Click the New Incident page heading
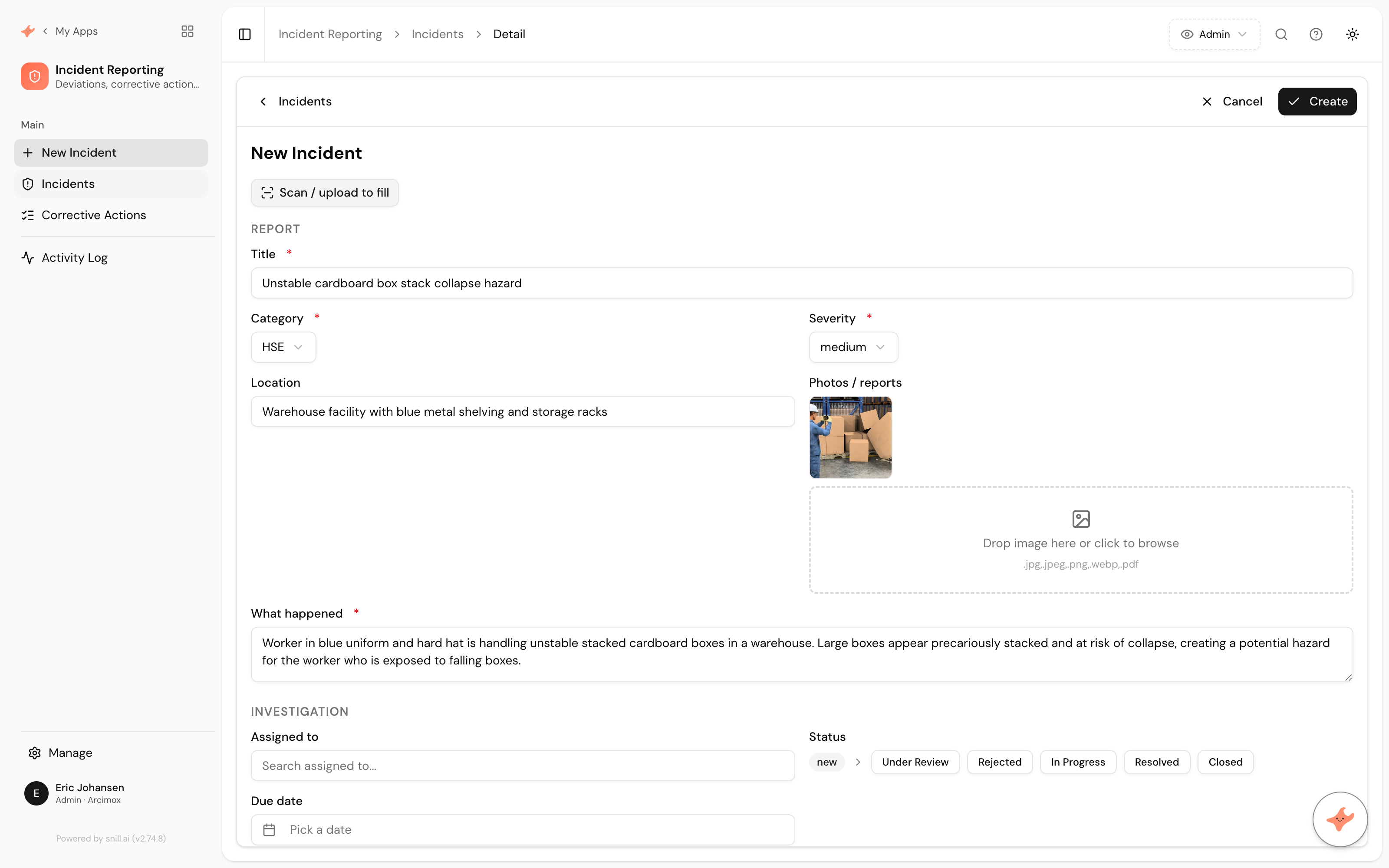 click(x=306, y=153)
